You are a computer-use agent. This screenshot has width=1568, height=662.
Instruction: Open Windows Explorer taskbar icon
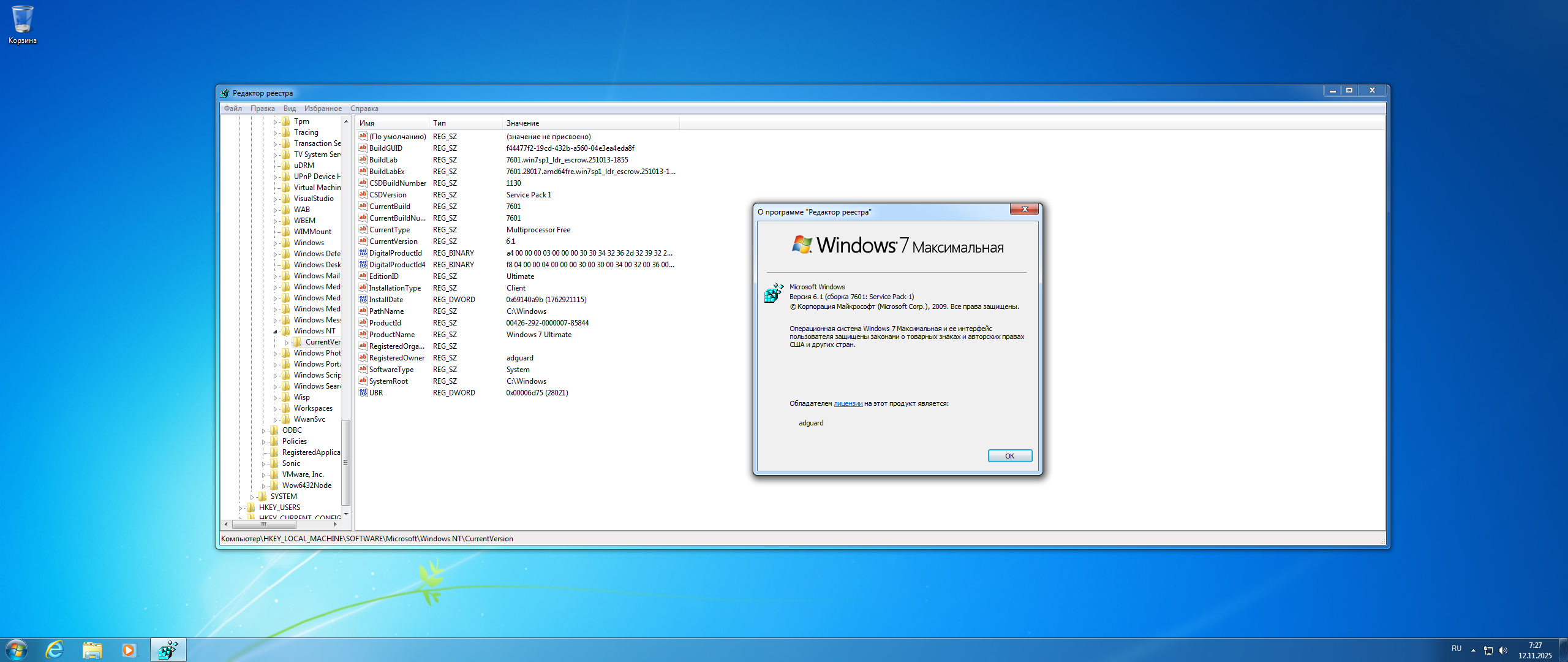[x=92, y=650]
